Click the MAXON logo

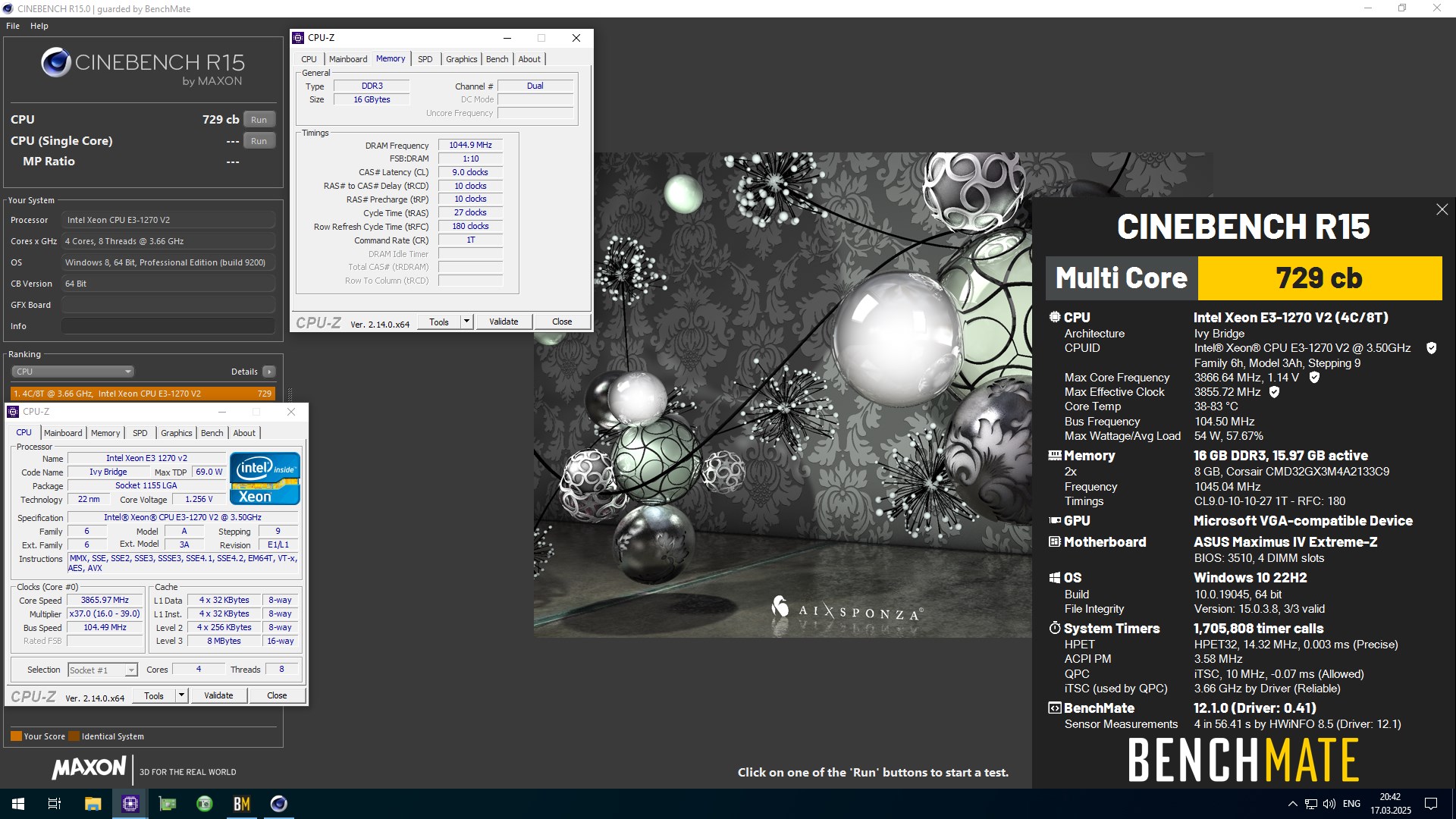click(89, 768)
